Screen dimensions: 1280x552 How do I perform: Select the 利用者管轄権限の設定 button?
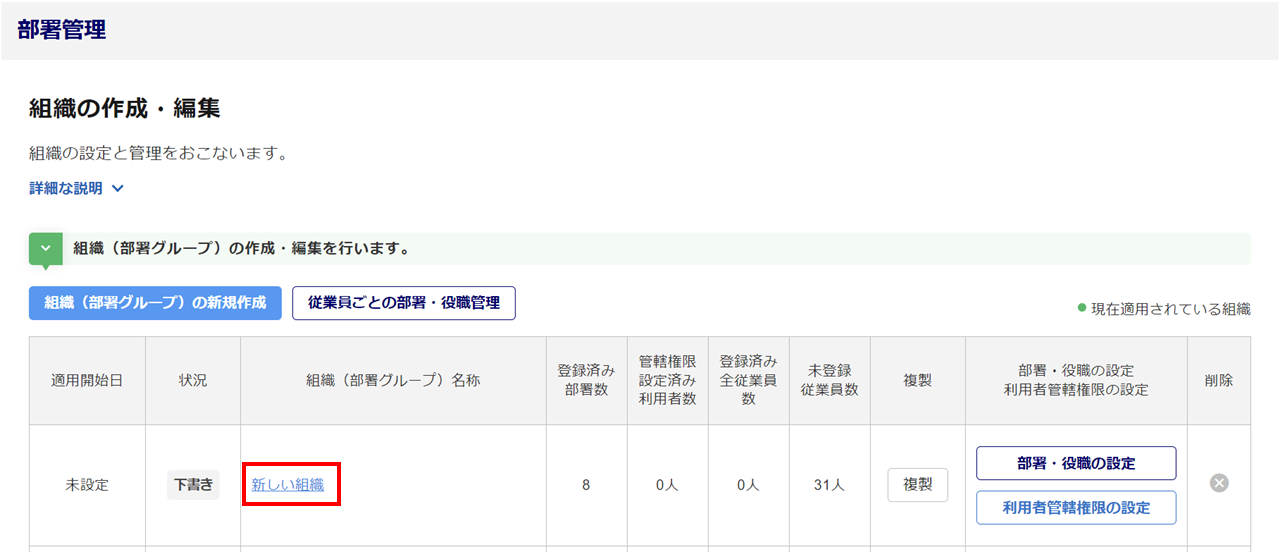(1076, 508)
